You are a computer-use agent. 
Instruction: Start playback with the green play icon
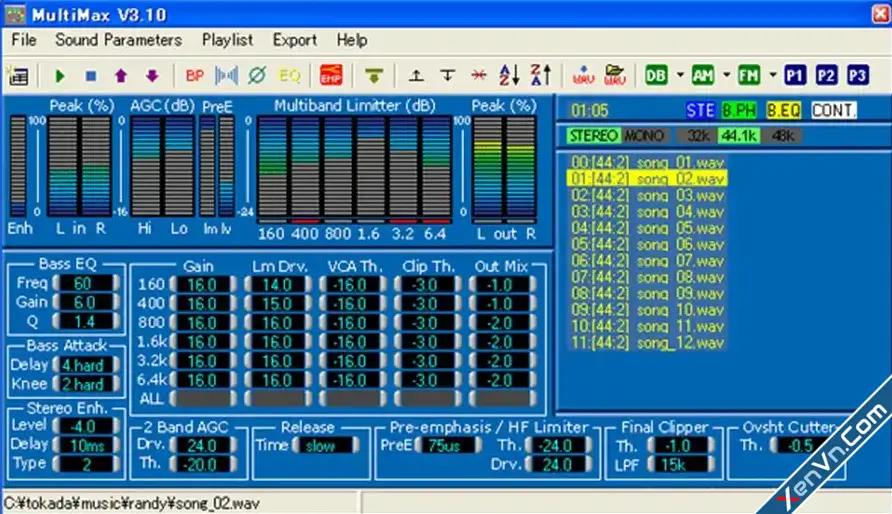click(x=60, y=76)
